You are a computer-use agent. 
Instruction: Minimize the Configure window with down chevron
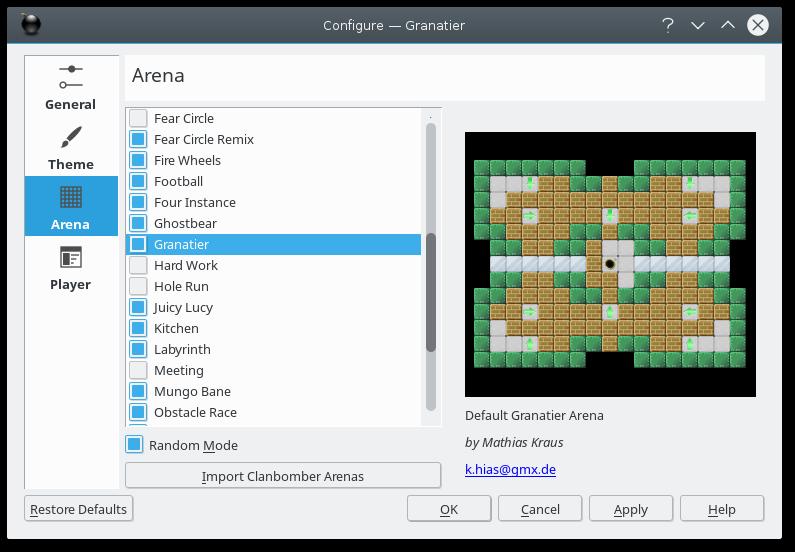tap(698, 25)
